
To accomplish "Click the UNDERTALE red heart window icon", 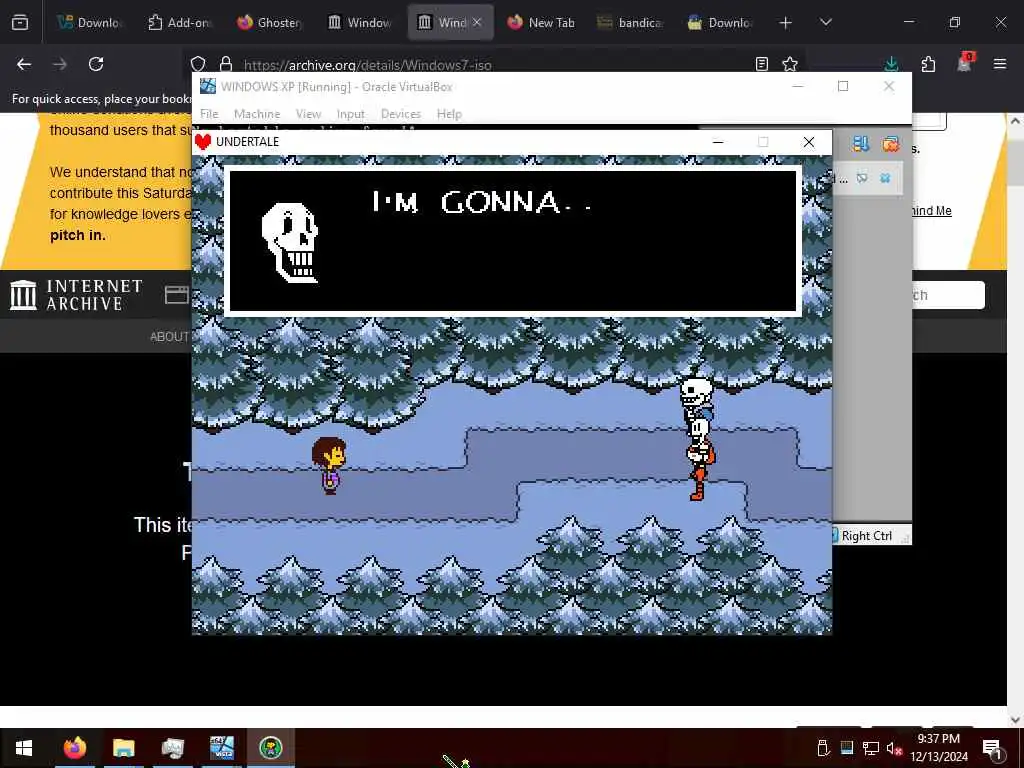I will [203, 142].
